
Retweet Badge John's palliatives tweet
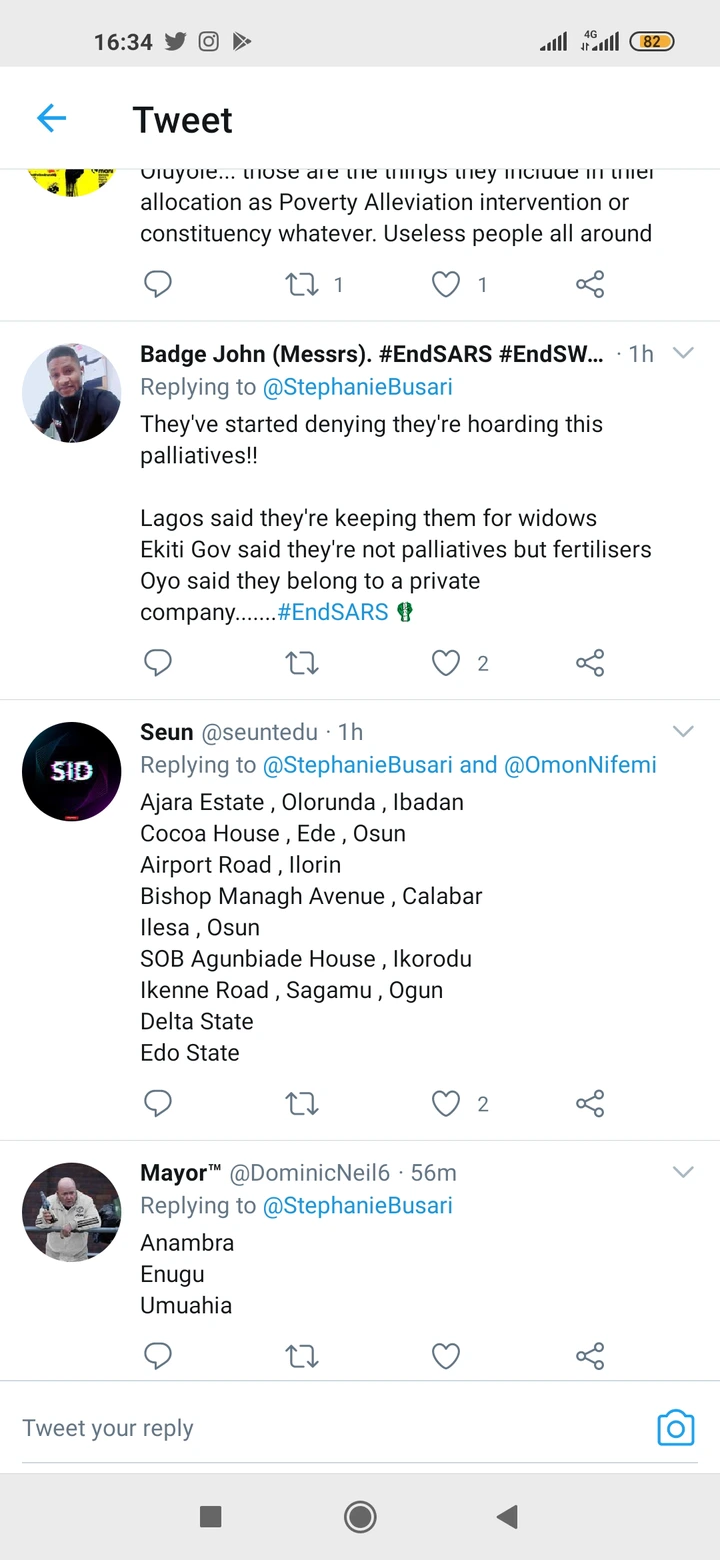point(301,662)
